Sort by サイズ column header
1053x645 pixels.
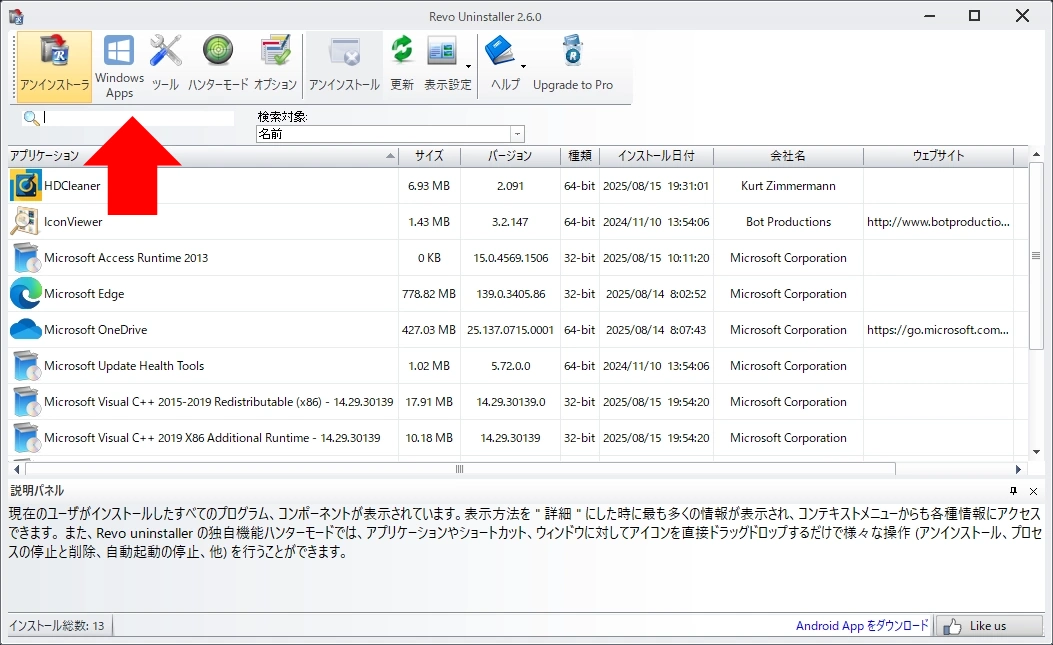point(429,156)
